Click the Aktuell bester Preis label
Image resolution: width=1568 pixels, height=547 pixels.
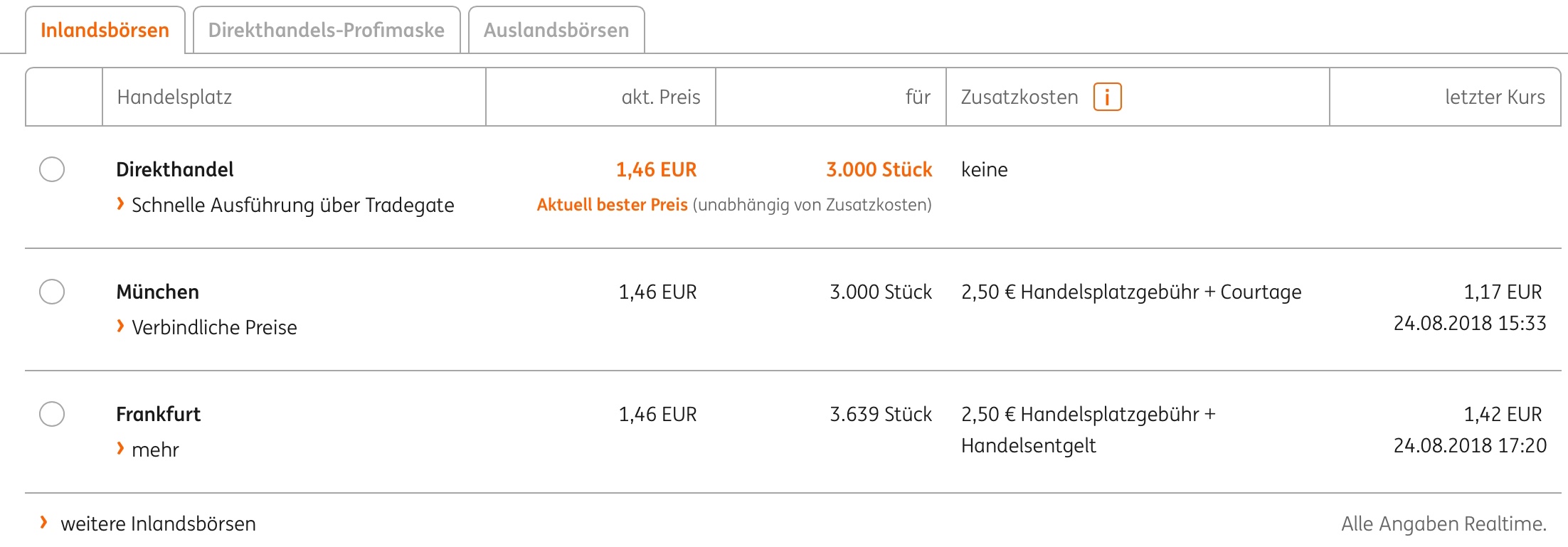tap(613, 205)
